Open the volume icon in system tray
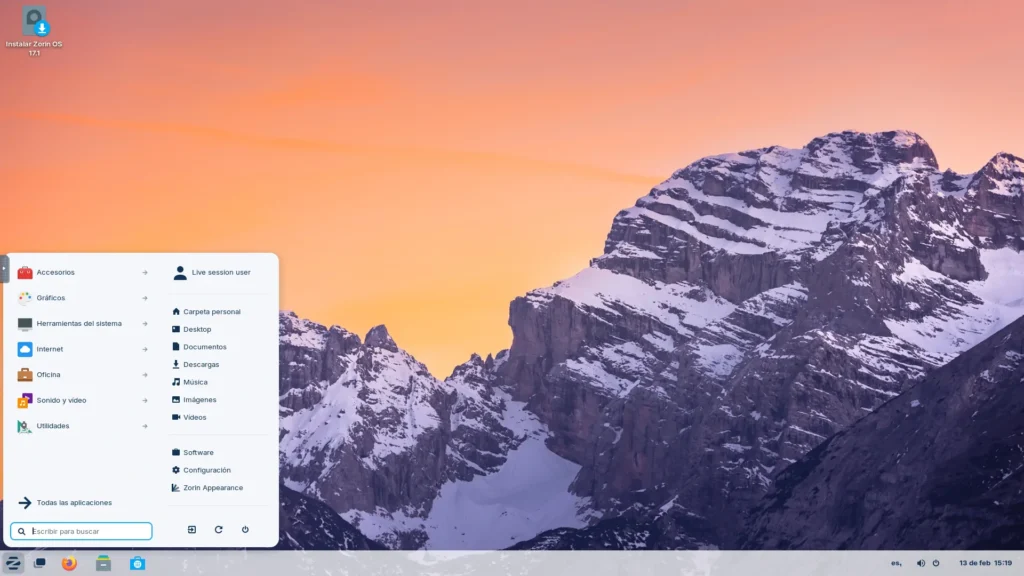Screen dimensions: 1024x576 (921, 563)
